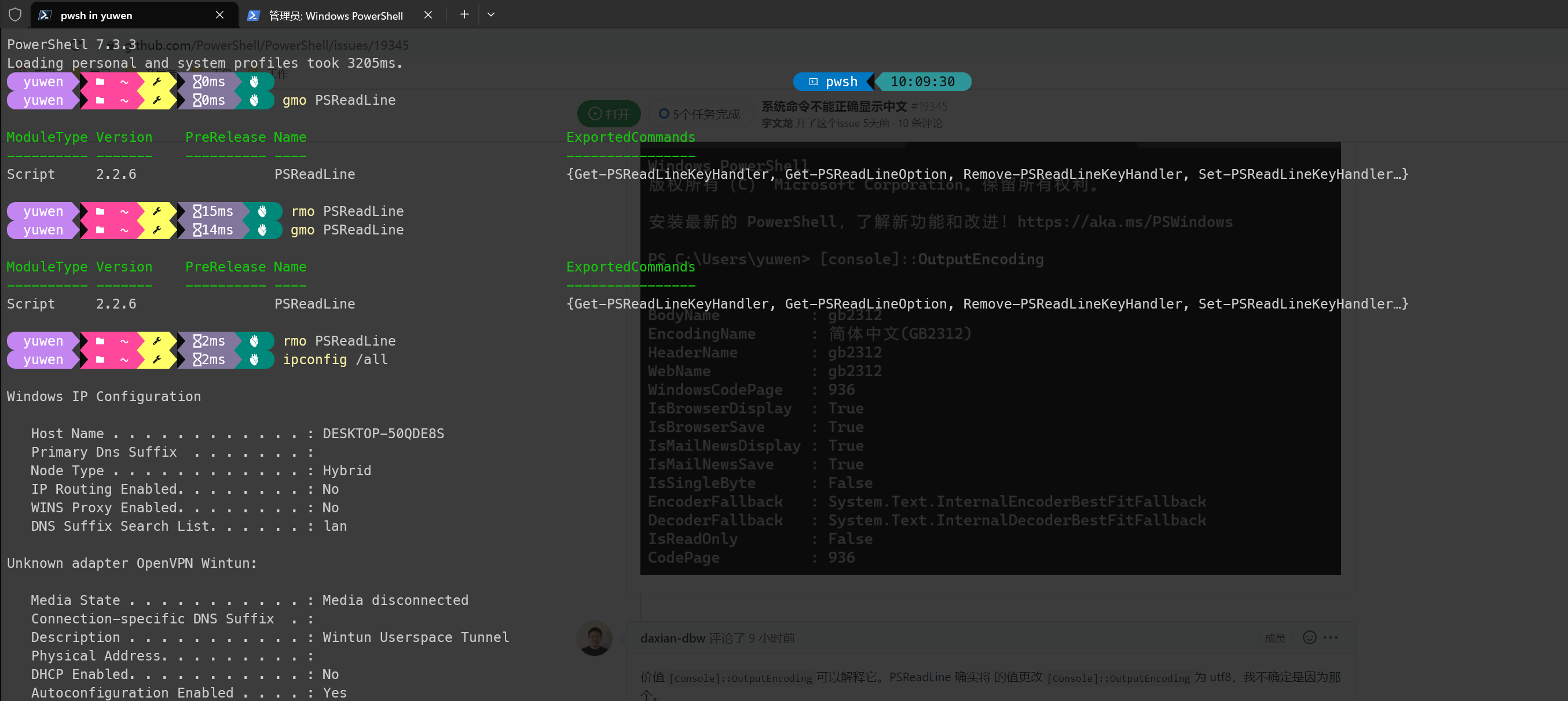Select the PowerShell icon on the "pwsh in yuwen" tab
The image size is (1568, 701).
pos(45,14)
